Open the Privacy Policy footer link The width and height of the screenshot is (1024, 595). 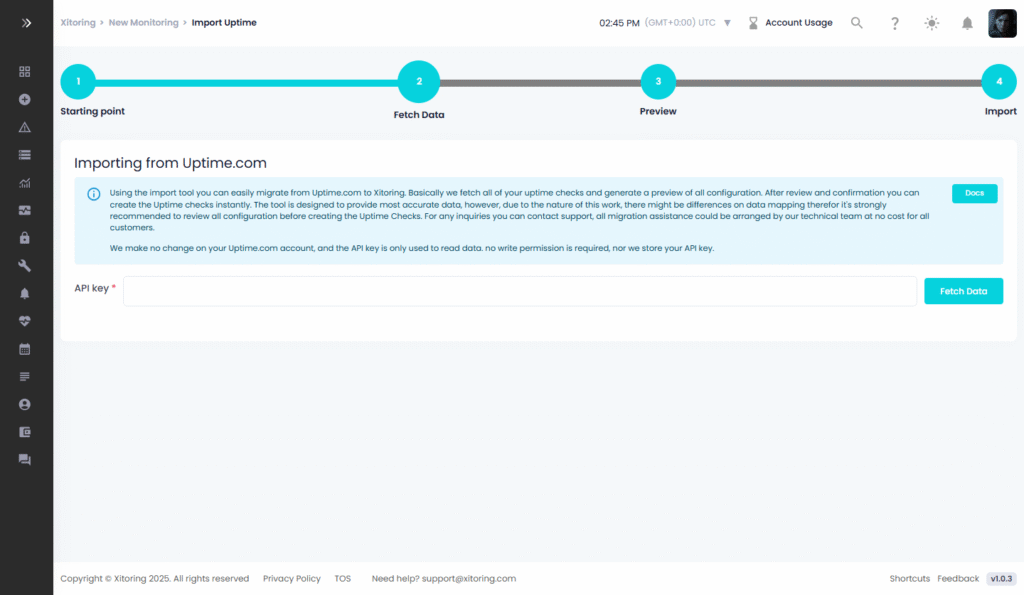pos(292,579)
